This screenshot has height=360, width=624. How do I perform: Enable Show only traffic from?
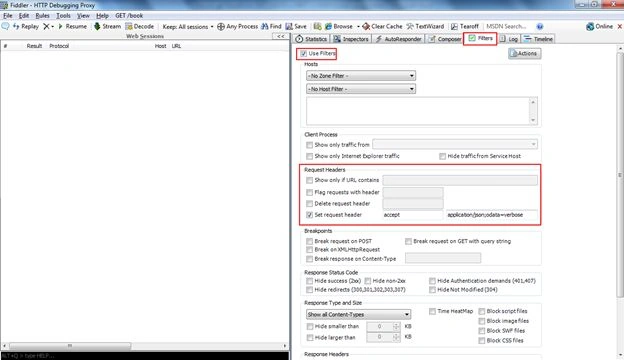pyautogui.click(x=309, y=145)
